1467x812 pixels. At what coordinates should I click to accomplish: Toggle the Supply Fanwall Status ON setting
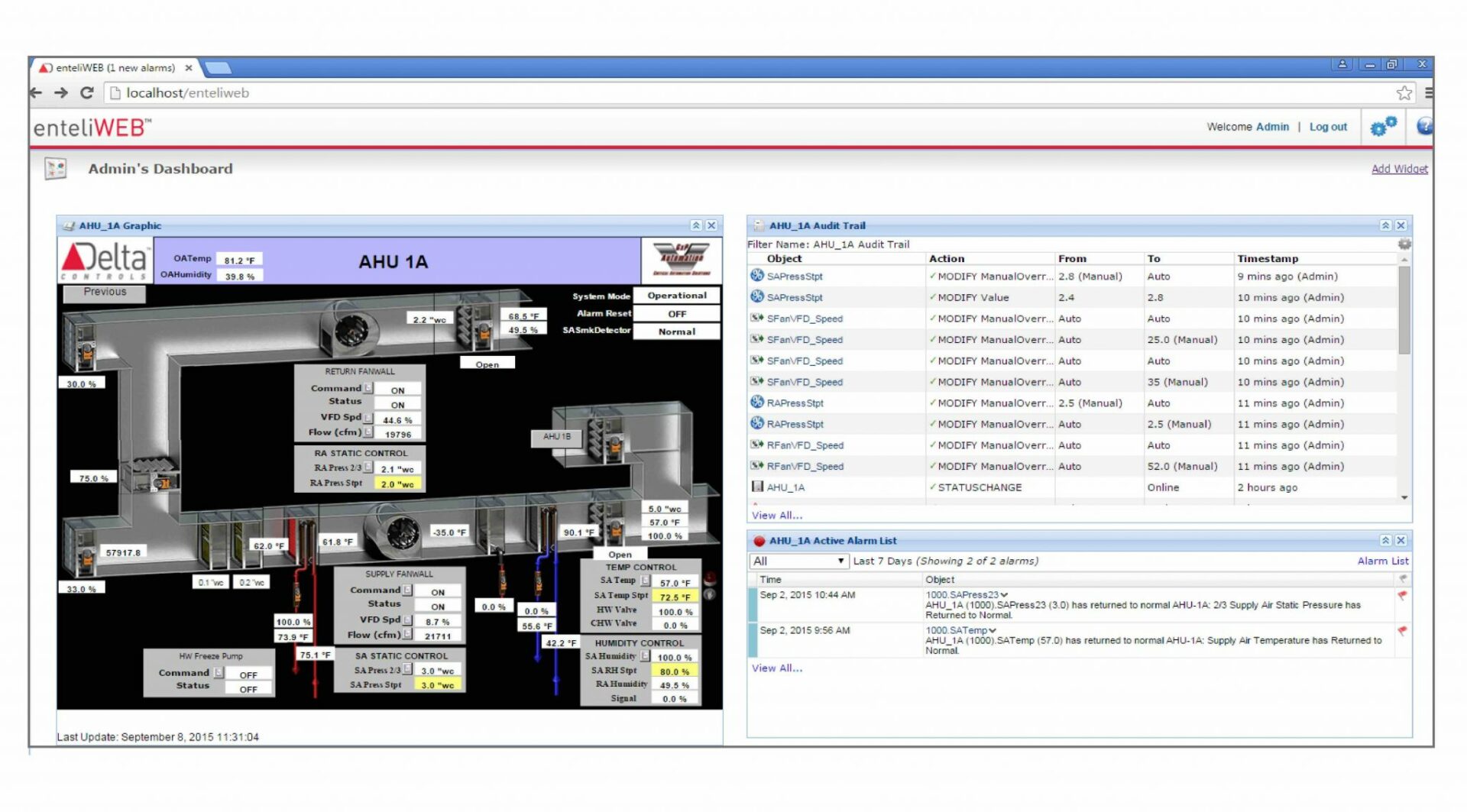click(x=438, y=604)
